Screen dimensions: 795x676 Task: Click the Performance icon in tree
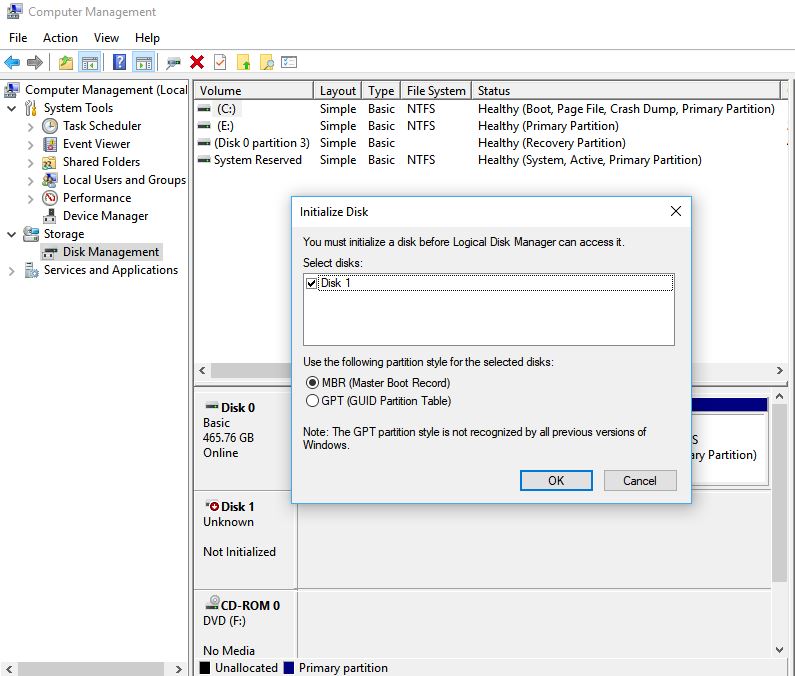[50, 198]
